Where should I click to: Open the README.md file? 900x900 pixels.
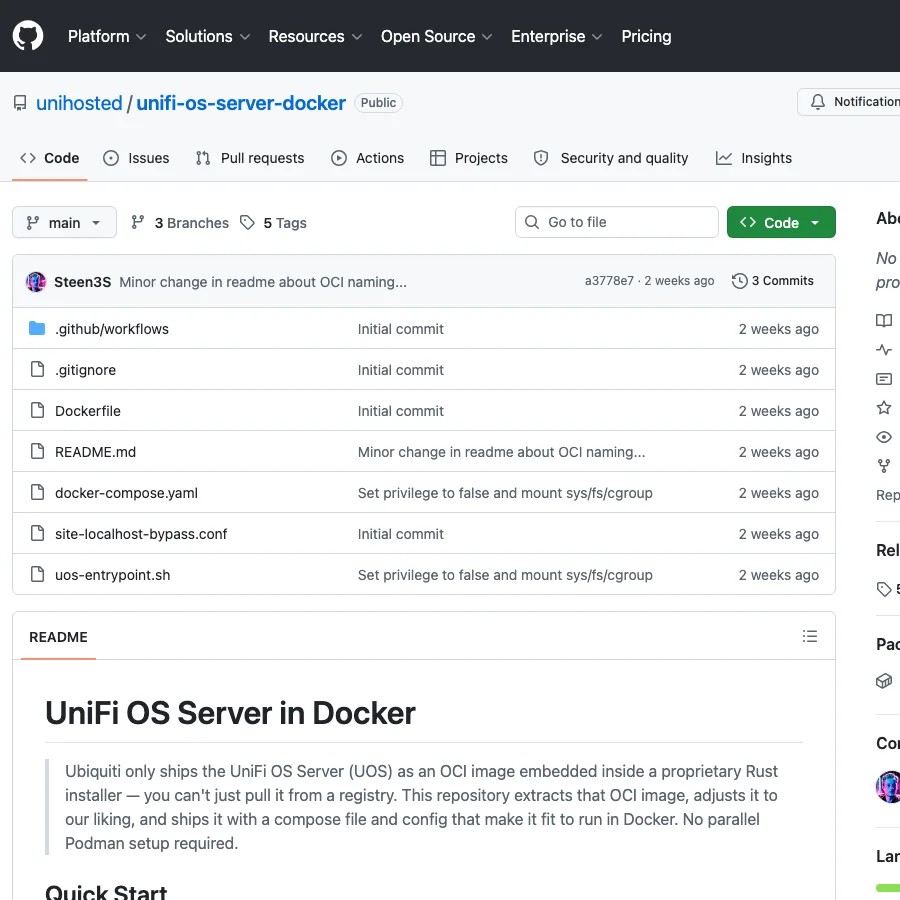pyautogui.click(x=95, y=452)
